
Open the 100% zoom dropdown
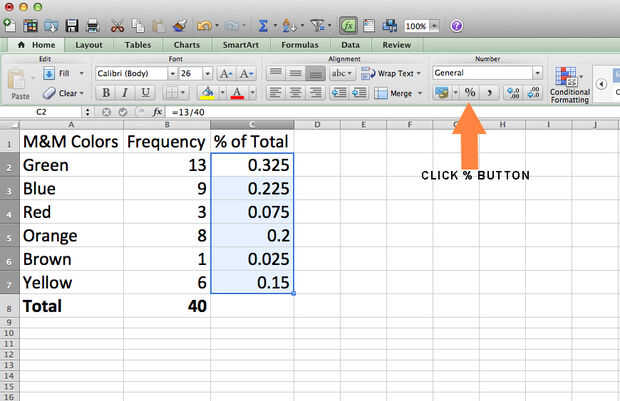coord(434,26)
